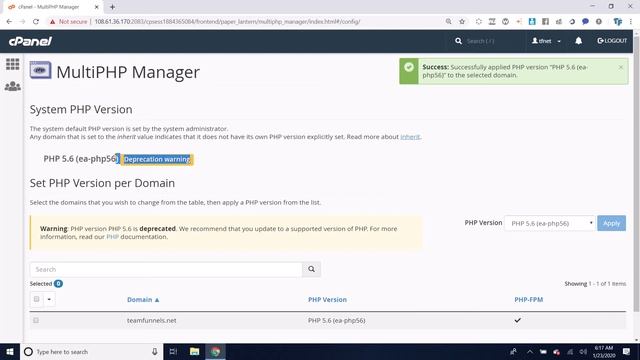Screen dimensions: 640x360
Task: Select the teamfunnels.net row checkbox
Action: point(36,320)
